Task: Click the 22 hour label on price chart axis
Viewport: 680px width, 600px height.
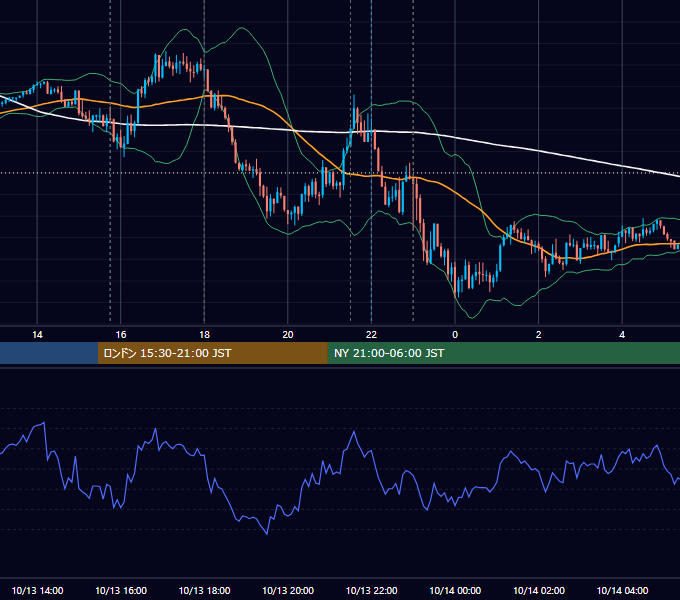Action: click(371, 335)
